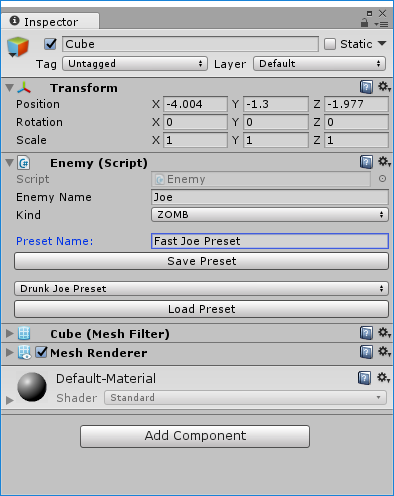Open Transform component help reference
The width and height of the screenshot is (394, 496).
[366, 87]
